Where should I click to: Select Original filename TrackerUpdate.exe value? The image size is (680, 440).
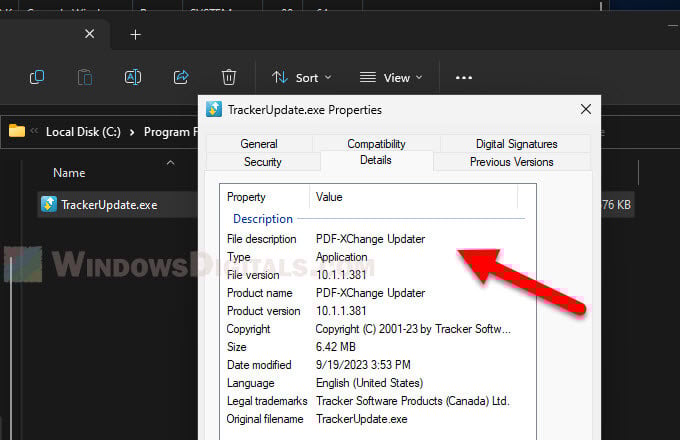pyautogui.click(x=361, y=419)
